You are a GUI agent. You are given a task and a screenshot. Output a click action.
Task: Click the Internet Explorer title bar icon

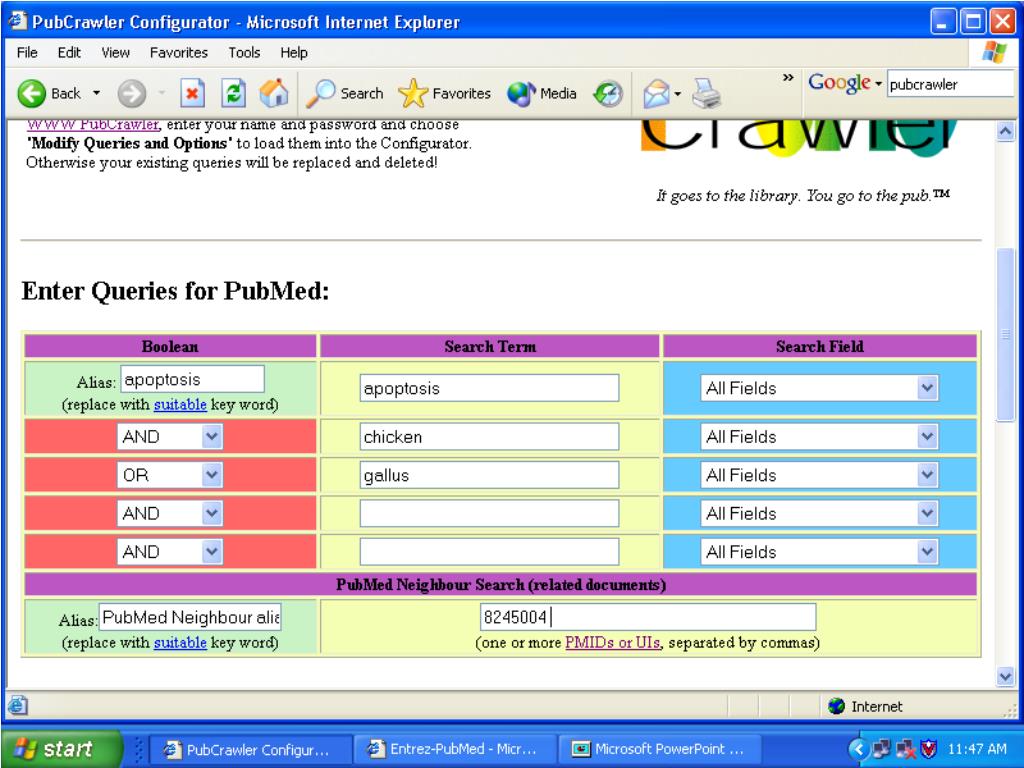[x=17, y=22]
